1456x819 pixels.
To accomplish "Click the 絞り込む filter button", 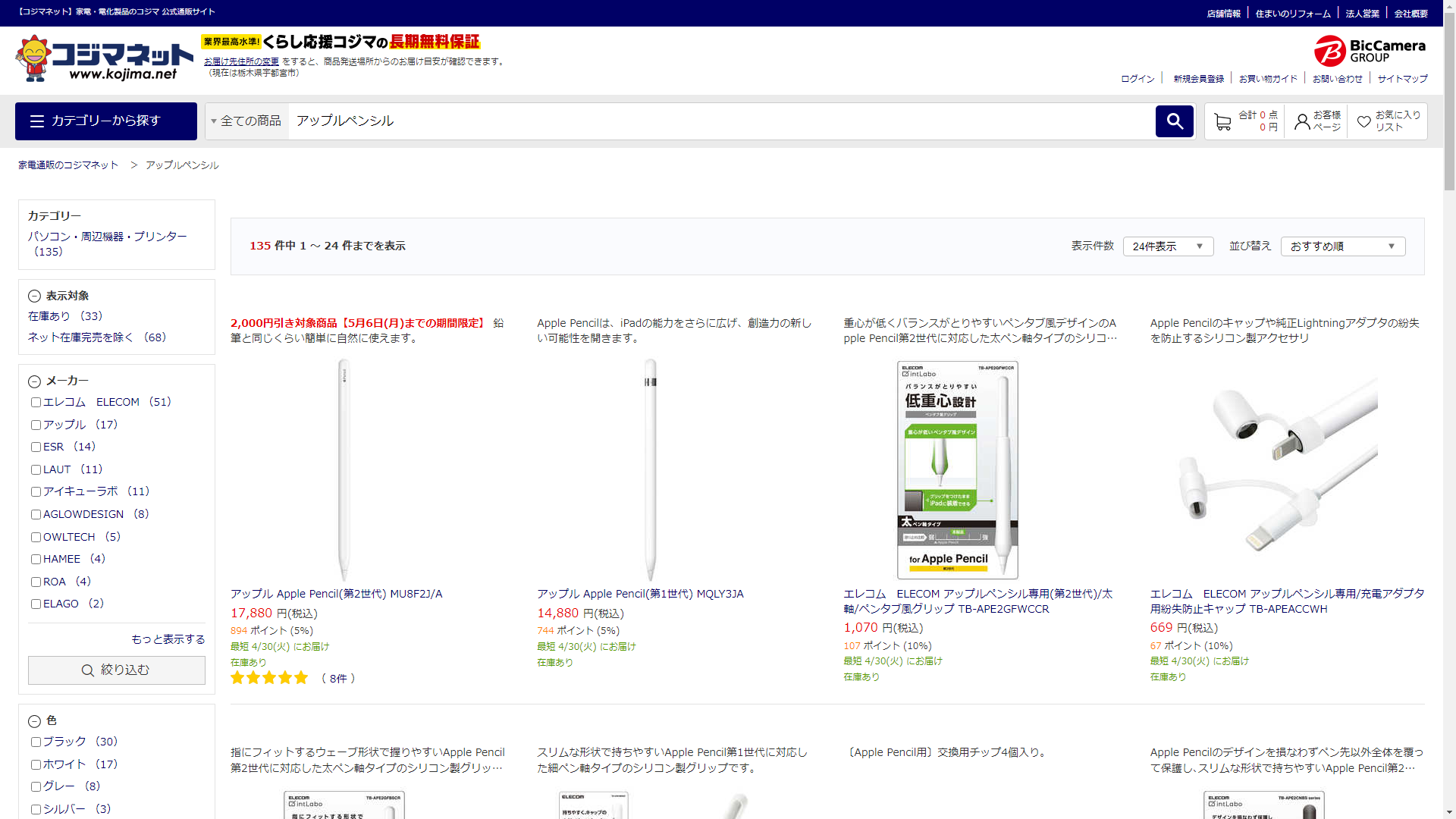I will pyautogui.click(x=117, y=670).
